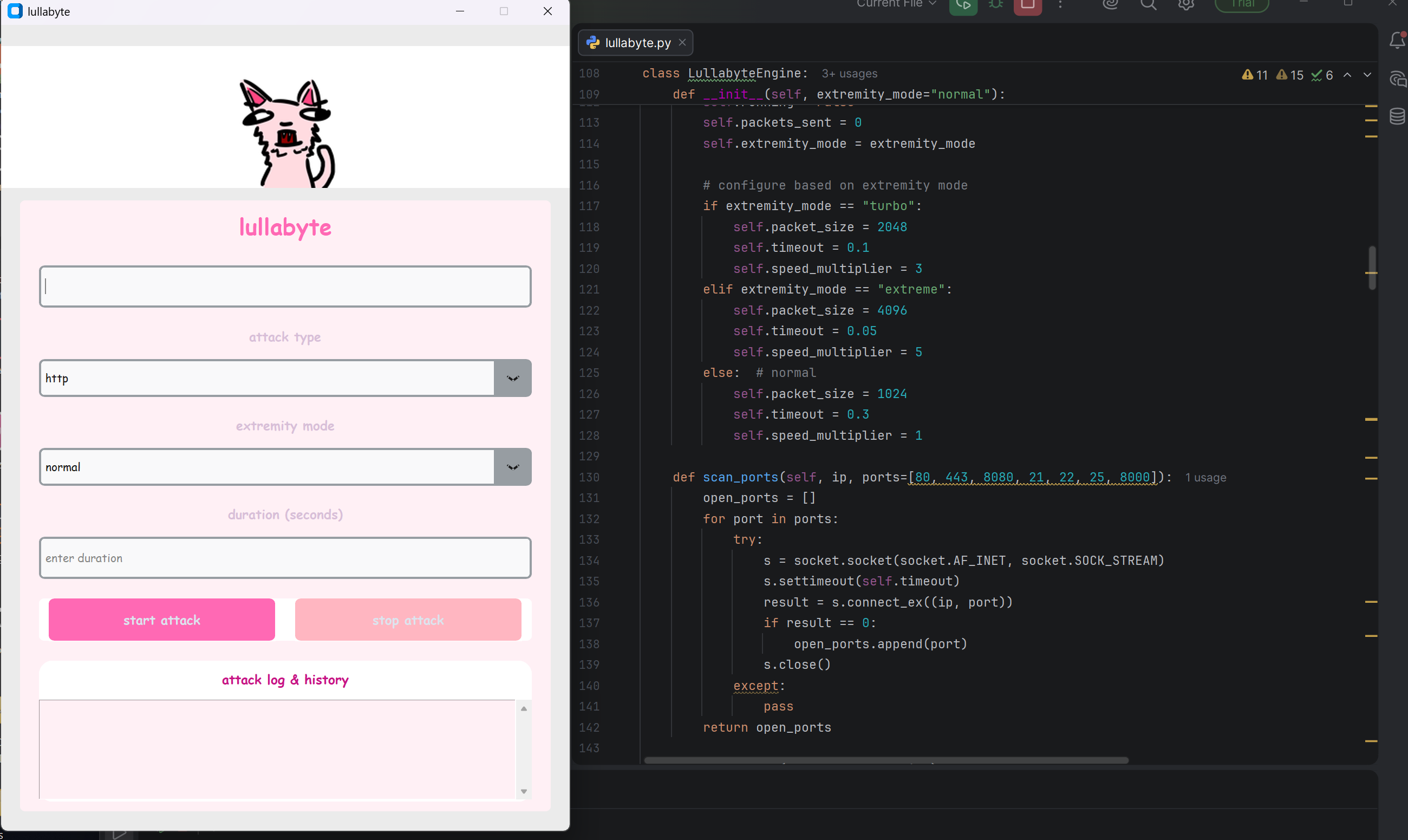Stop the running process with red square

coord(1027,5)
